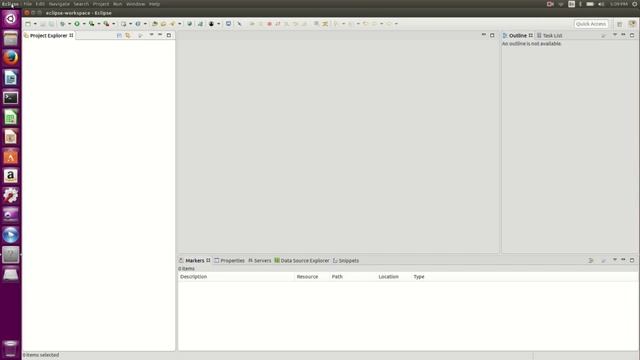Open the dropdown arrow beside the New icon
Viewport: 640px width, 360px height.
[x=35, y=24]
